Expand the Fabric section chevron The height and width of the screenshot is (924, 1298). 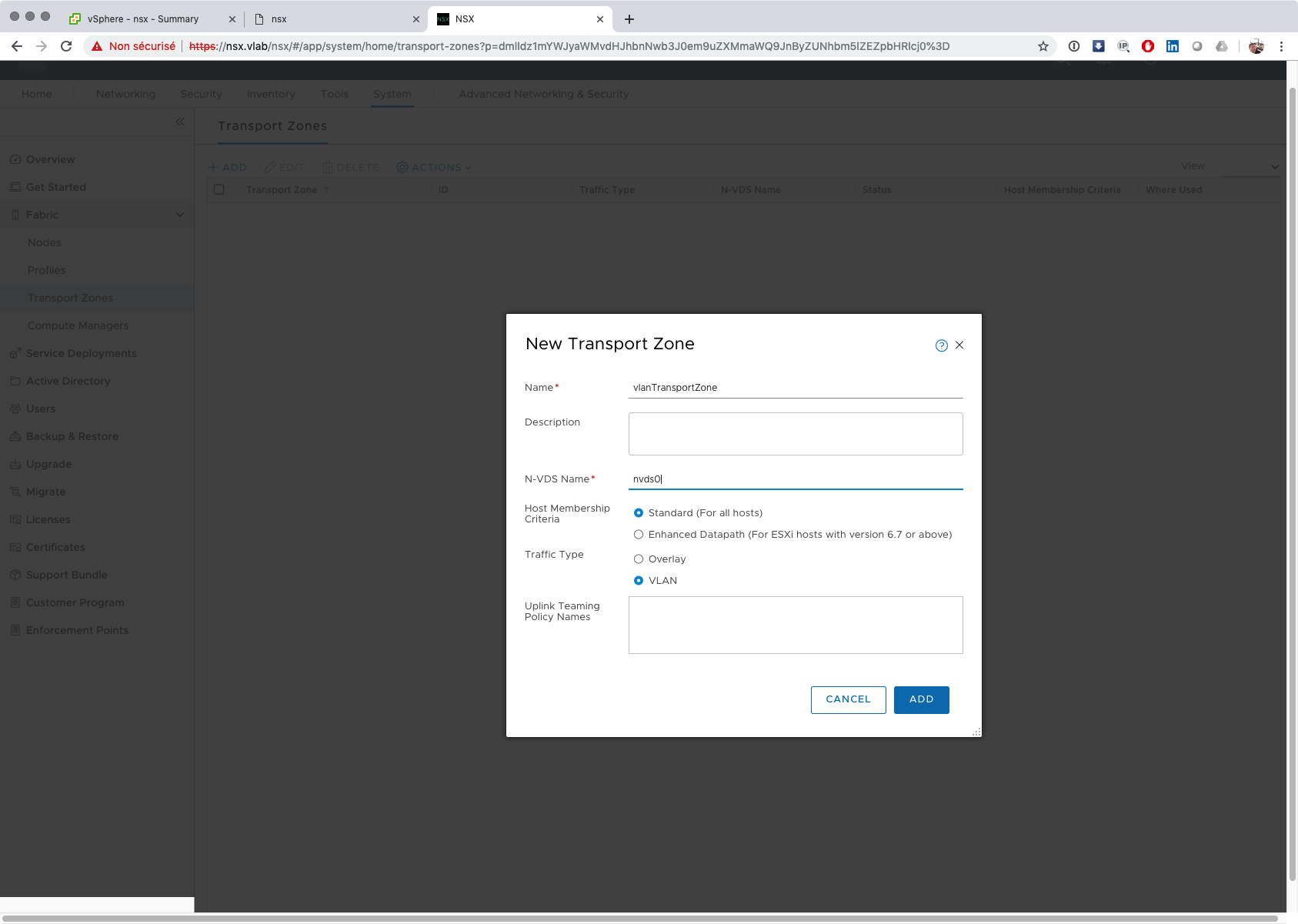point(180,215)
